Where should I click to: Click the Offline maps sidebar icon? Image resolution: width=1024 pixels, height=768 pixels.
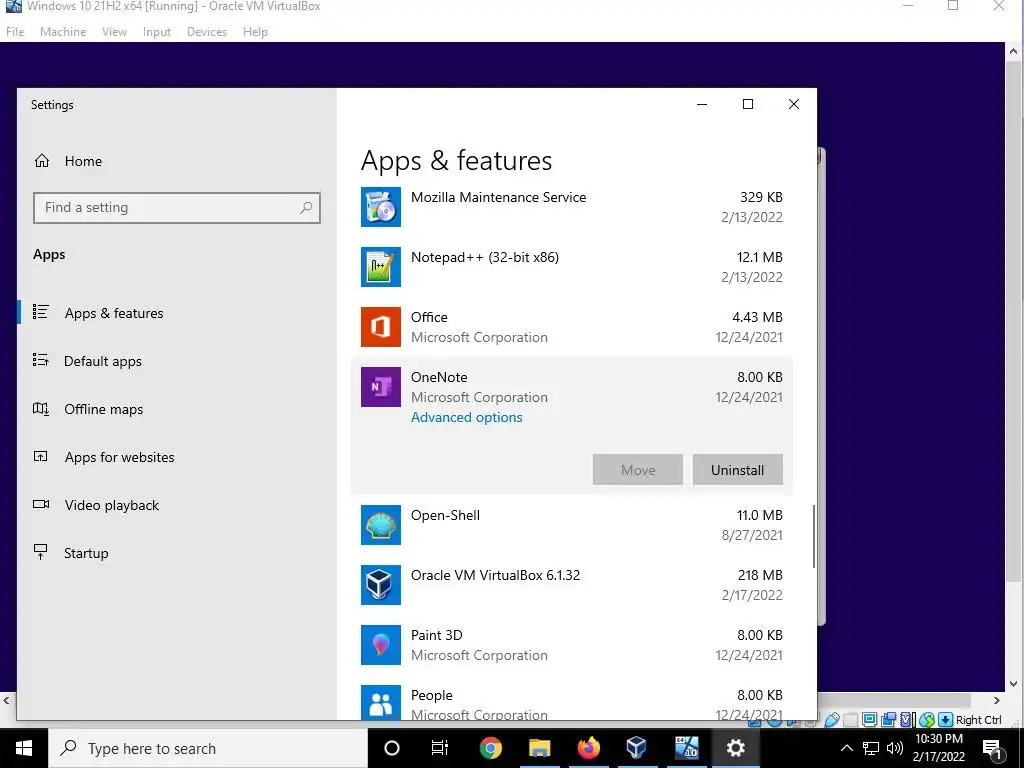tap(40, 409)
